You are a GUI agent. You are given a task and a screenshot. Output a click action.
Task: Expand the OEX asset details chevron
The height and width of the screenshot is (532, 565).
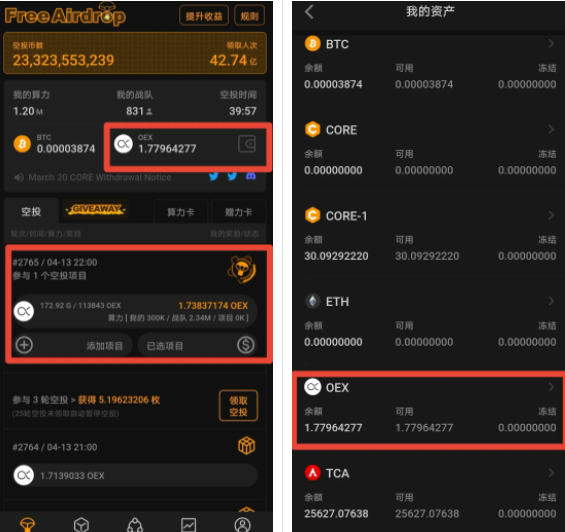coord(551,387)
